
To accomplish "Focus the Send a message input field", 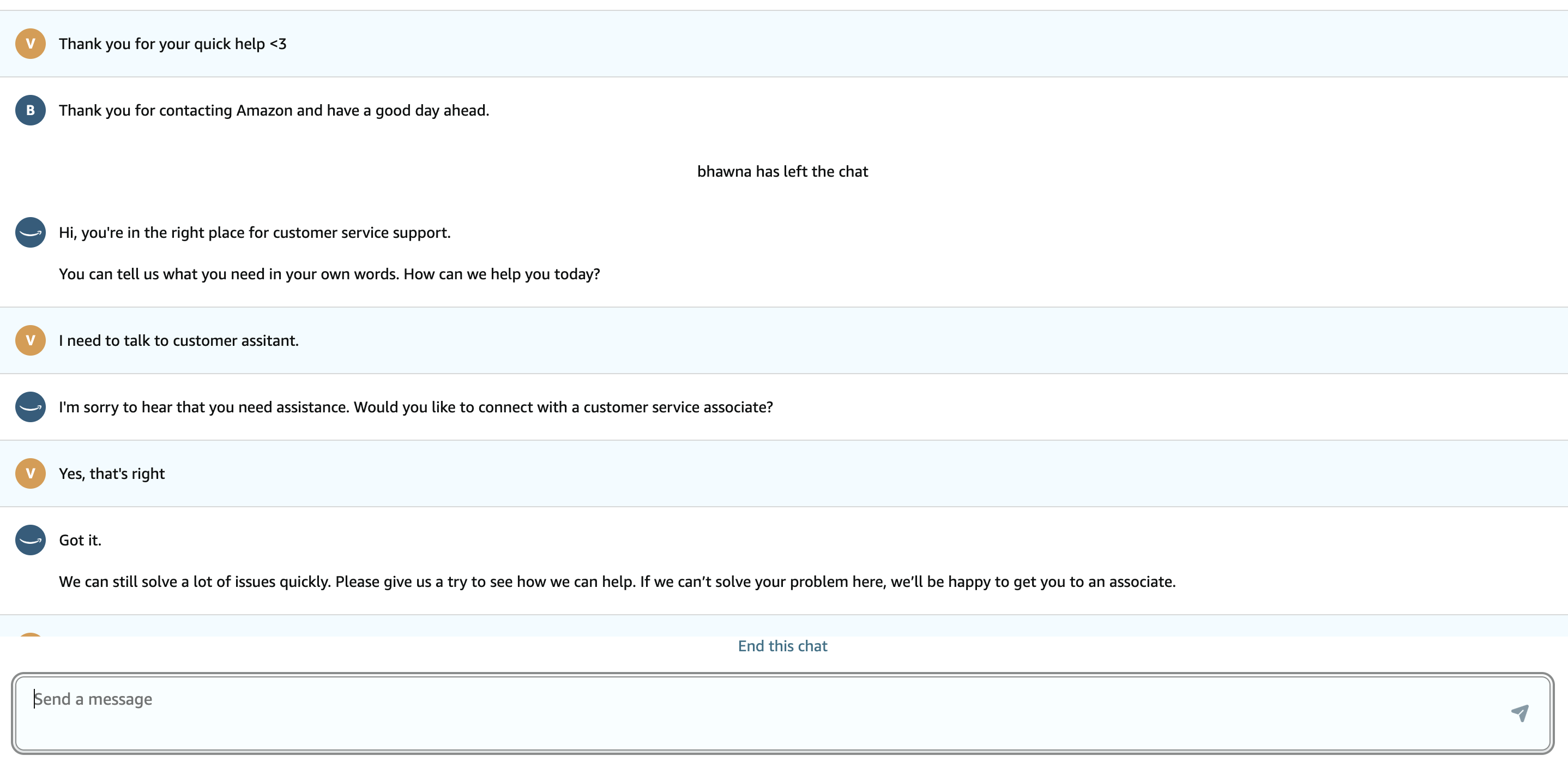I will [x=731, y=712].
